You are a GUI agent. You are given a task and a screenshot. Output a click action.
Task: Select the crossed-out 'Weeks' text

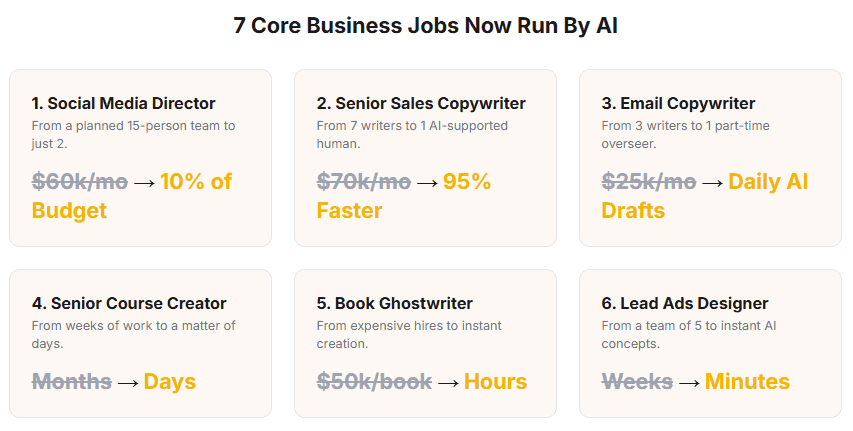(638, 381)
